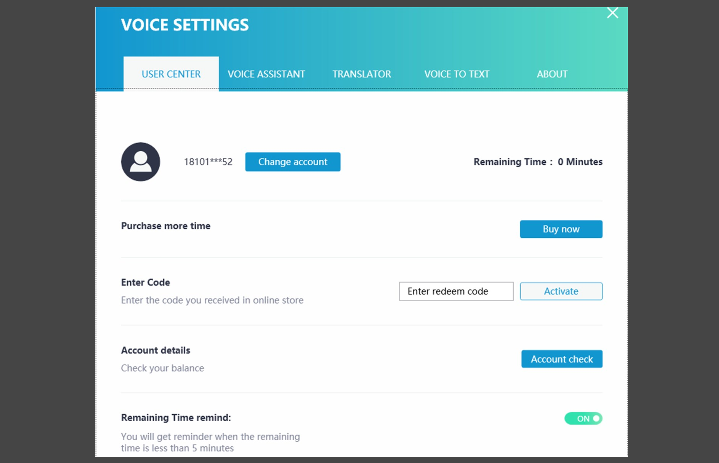Screen dimensions: 719x463
Task: Select the Purchase more time label
Action: coord(166,226)
